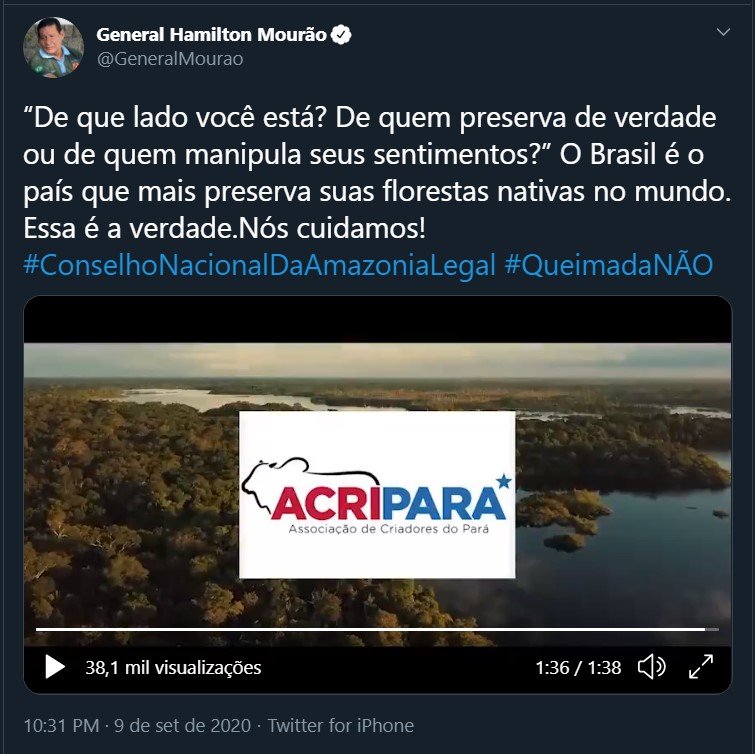Open the tweet timestamp 10:31 PM
Screen dimensions: 755x754
pyautogui.click(x=61, y=725)
